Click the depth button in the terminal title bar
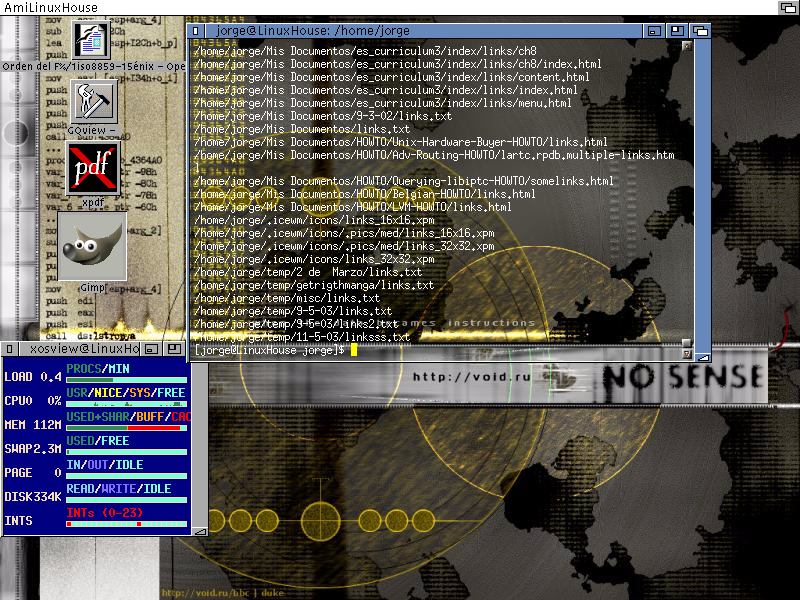Screen dimensions: 800x600 (x=701, y=31)
